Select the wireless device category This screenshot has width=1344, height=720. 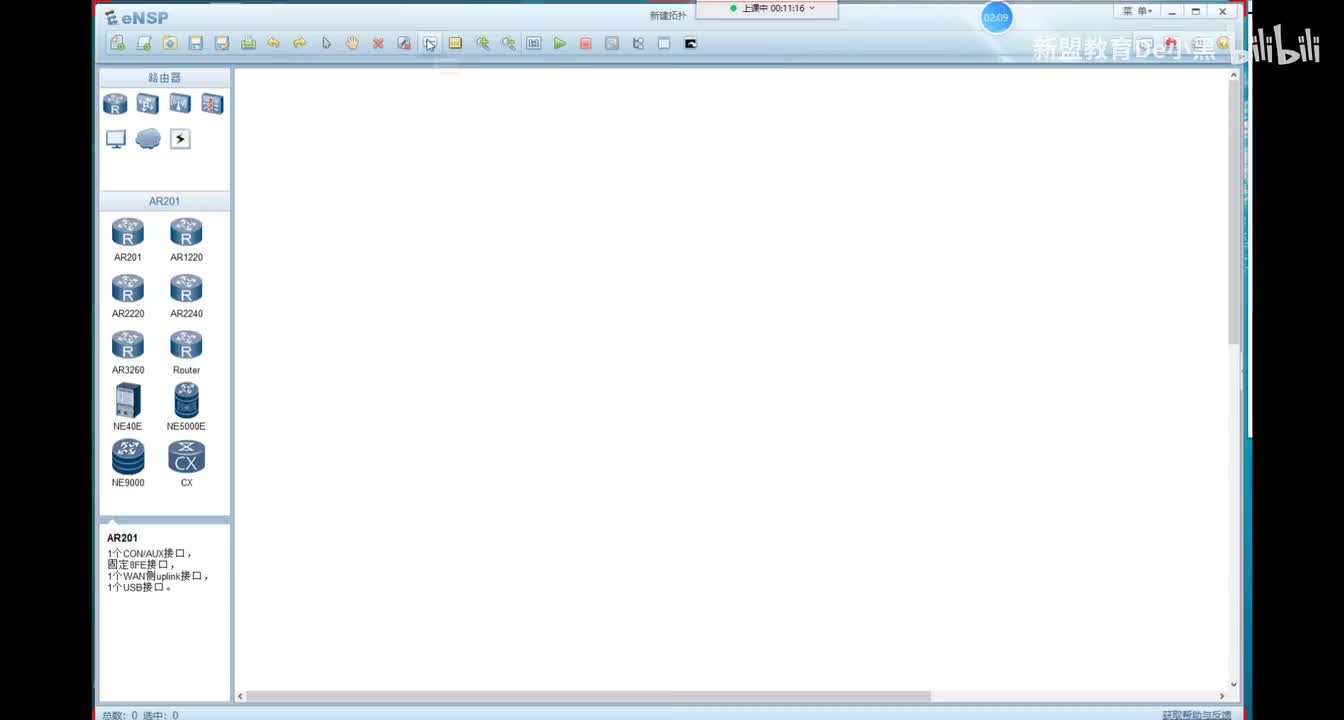pos(180,104)
